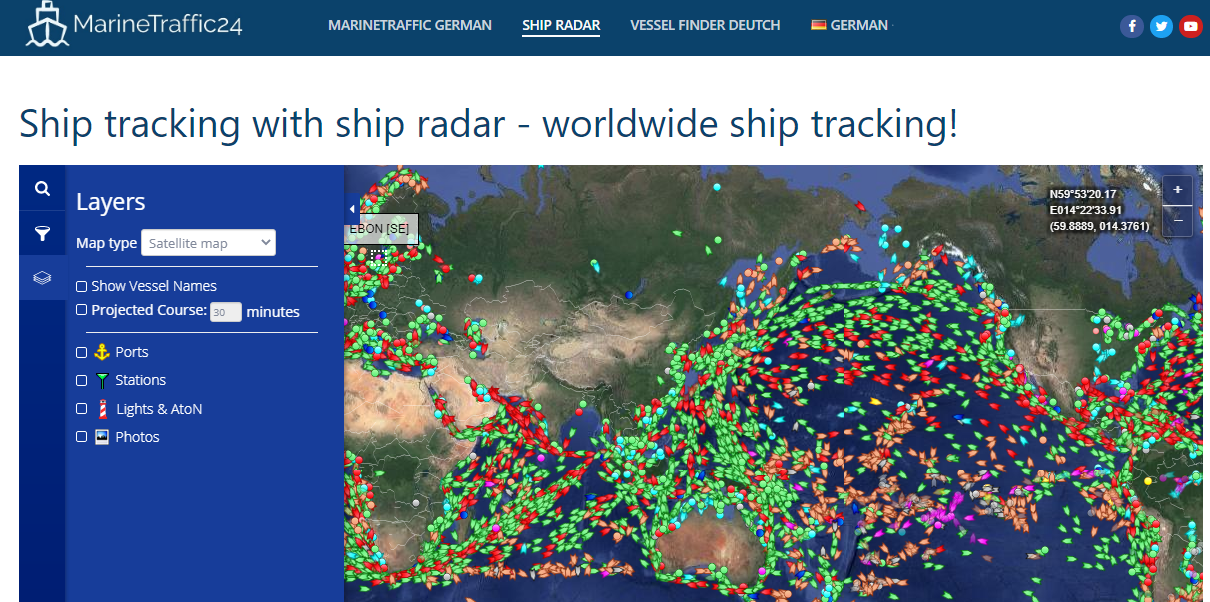Select the Layers stack icon in sidebar
The image size is (1210, 602).
pos(42,278)
